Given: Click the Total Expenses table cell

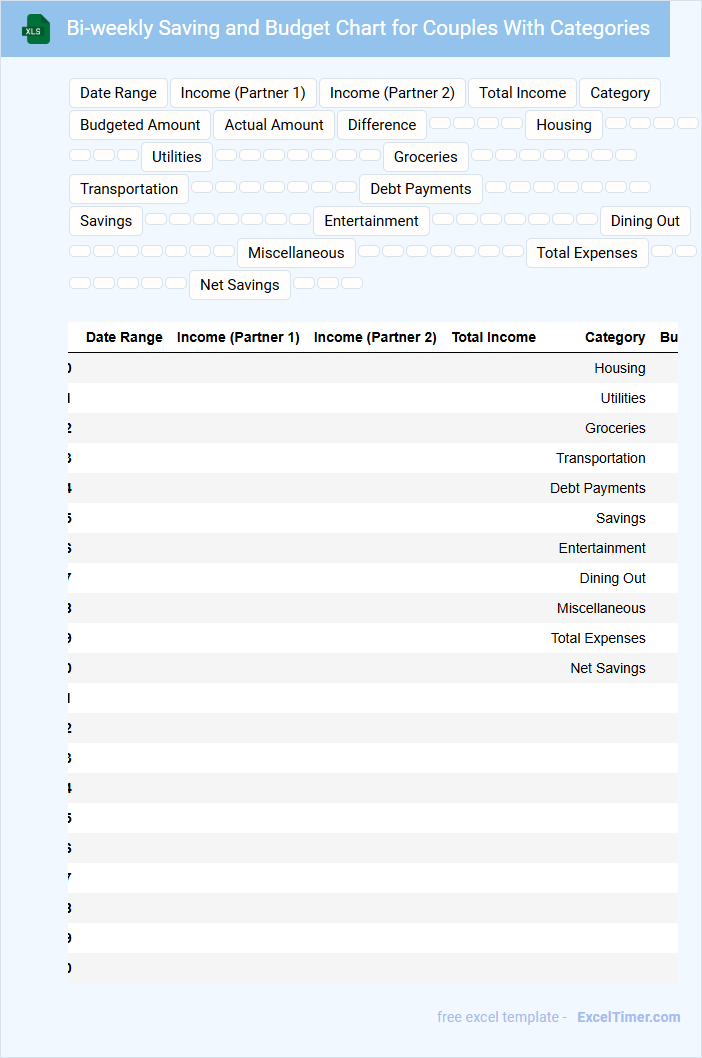Looking at the screenshot, I should [x=598, y=638].
